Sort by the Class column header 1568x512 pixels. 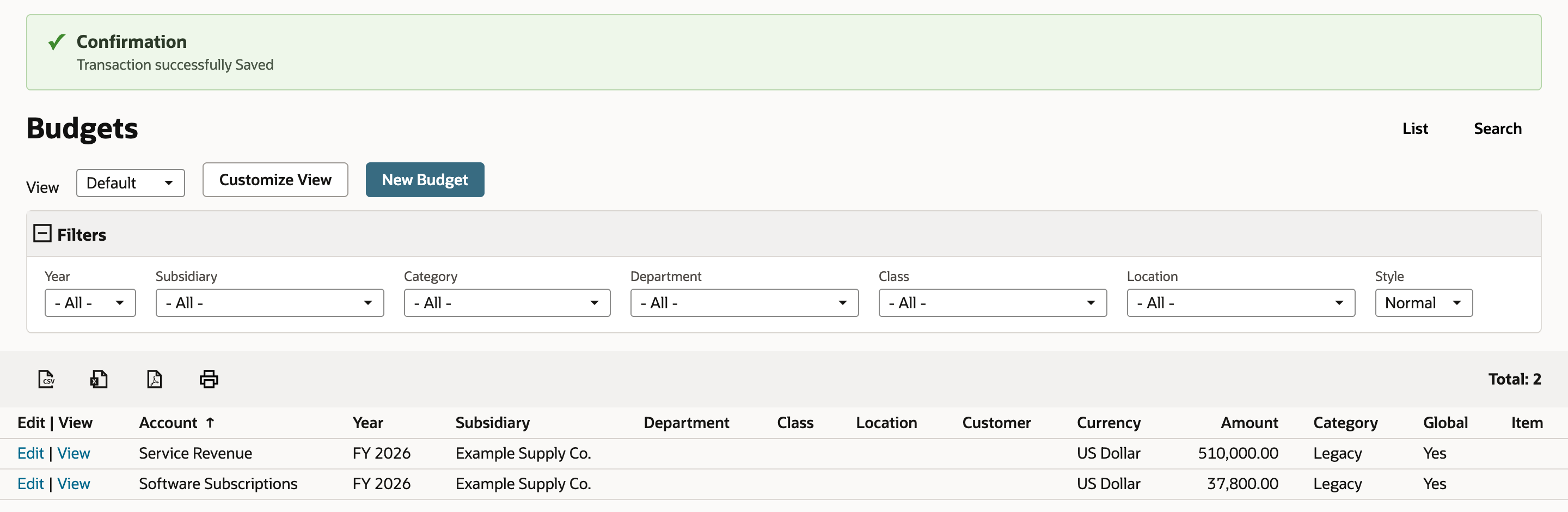click(795, 423)
